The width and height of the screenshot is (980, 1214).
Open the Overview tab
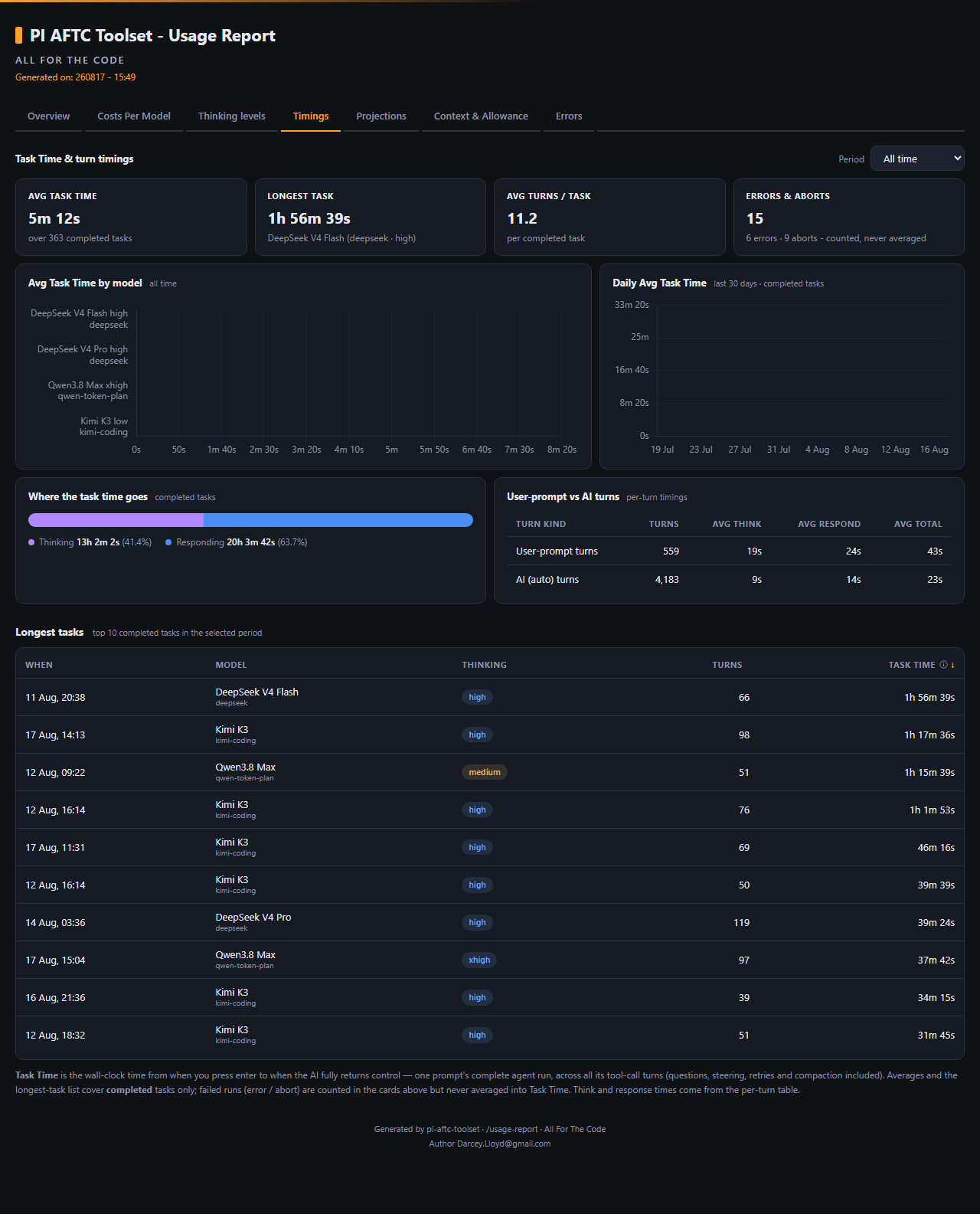[48, 116]
